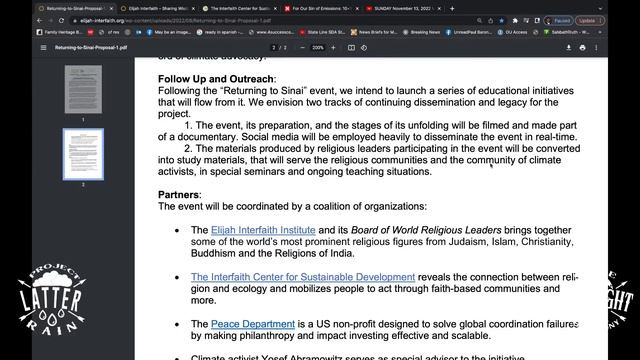Edit the 200% zoom level field
640x360 pixels.
click(318, 48)
